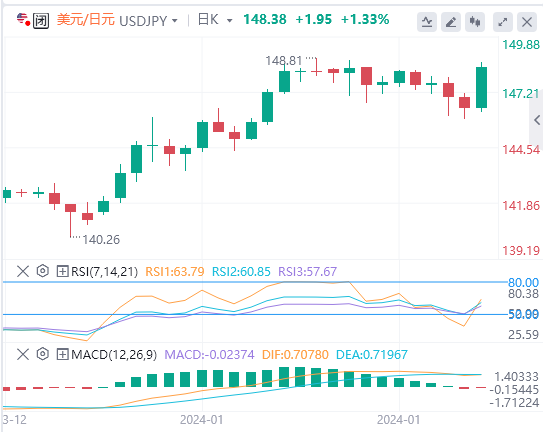Click the line chart type icon
The image size is (543, 432).
[427, 22]
